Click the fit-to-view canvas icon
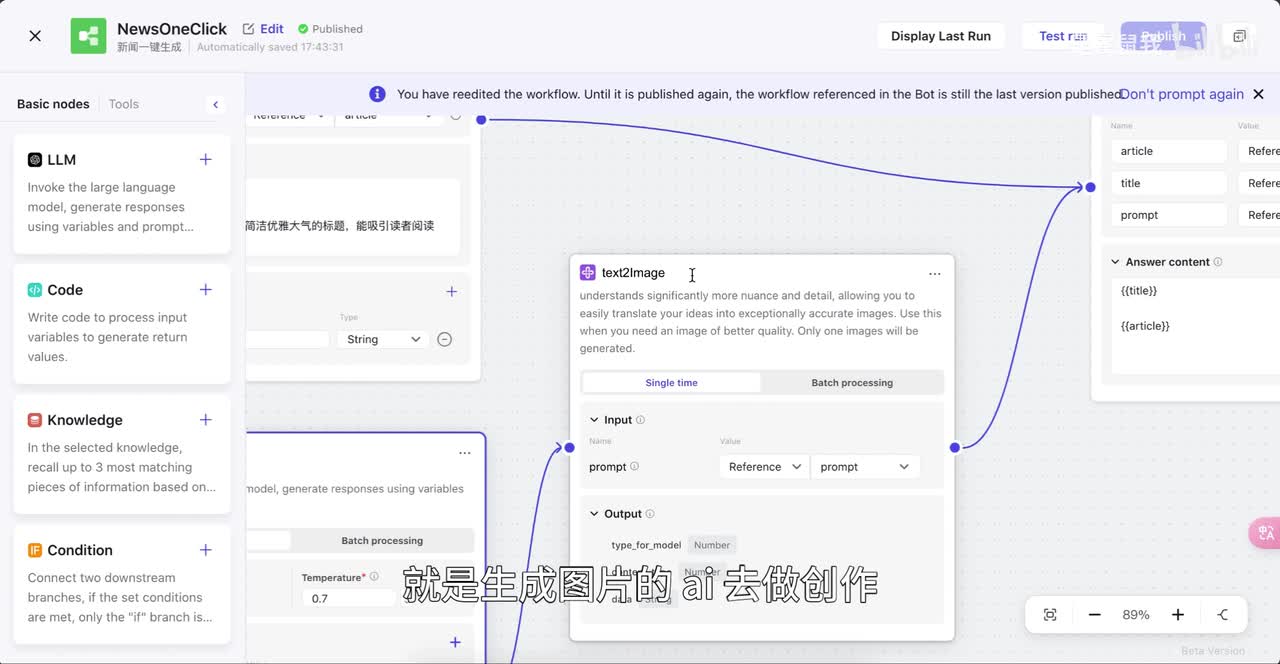The width and height of the screenshot is (1280, 664). pyautogui.click(x=1050, y=615)
